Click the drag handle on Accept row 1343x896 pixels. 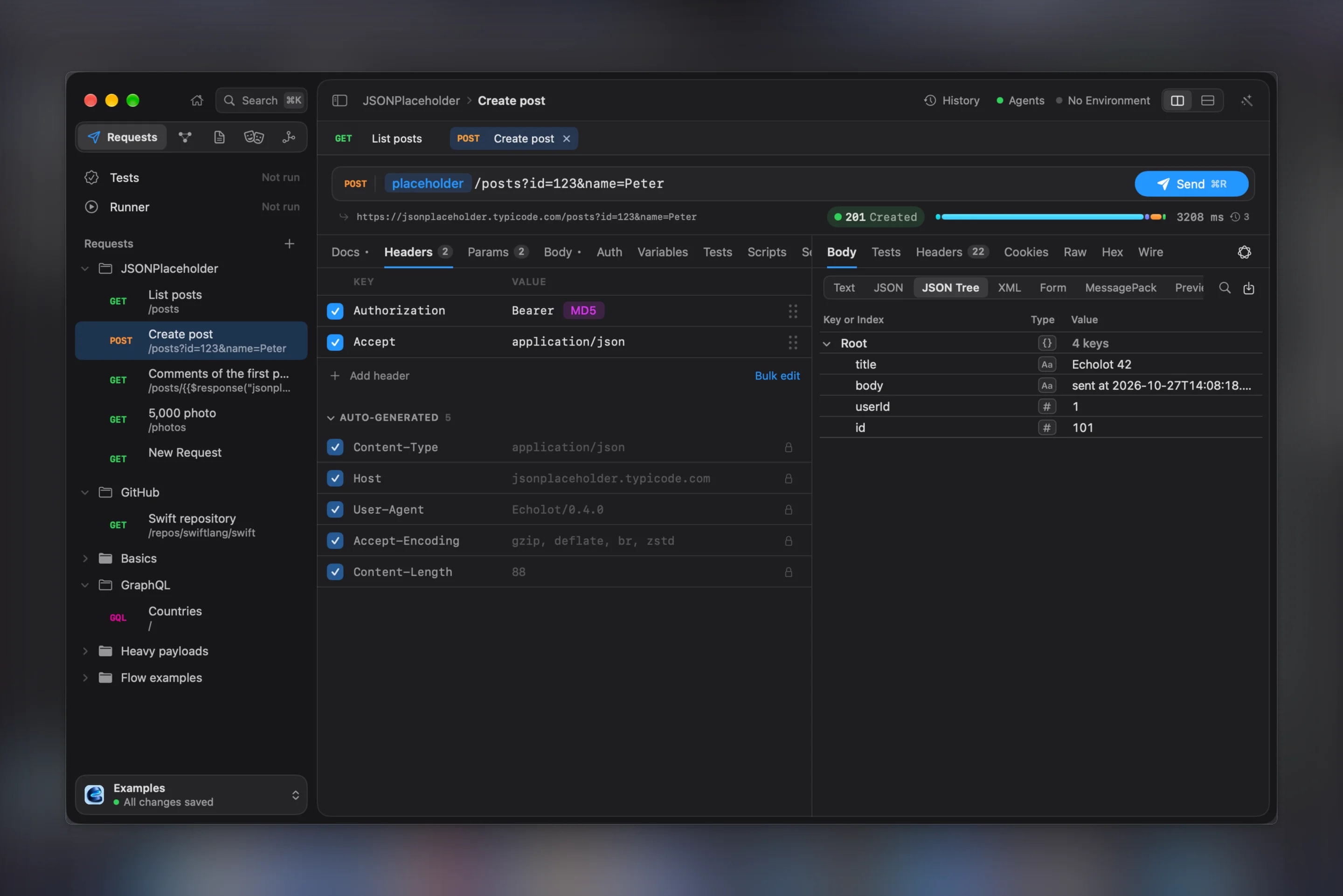point(793,342)
